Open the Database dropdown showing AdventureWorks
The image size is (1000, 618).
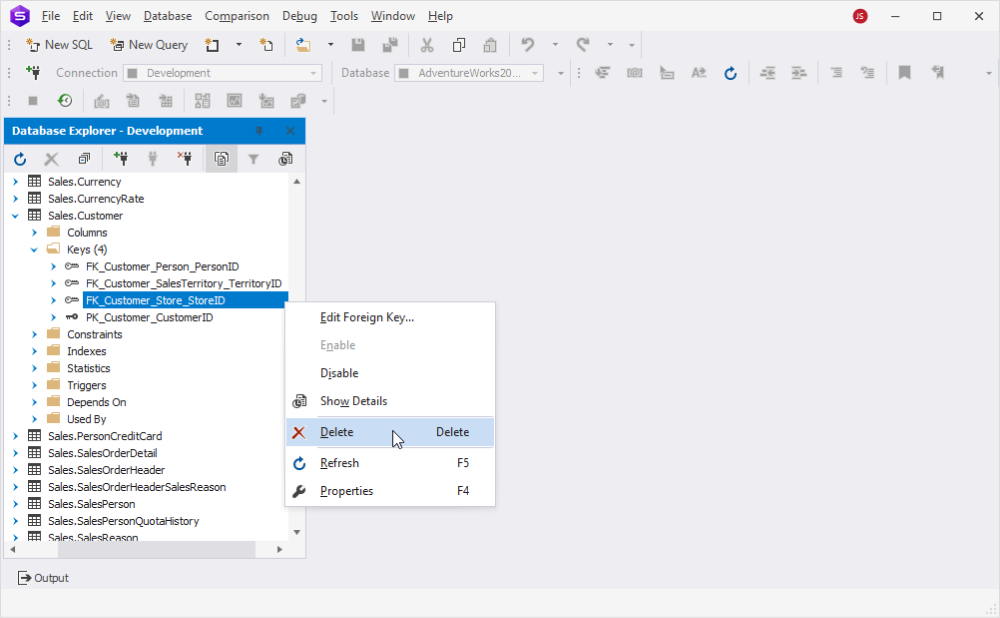[469, 73]
